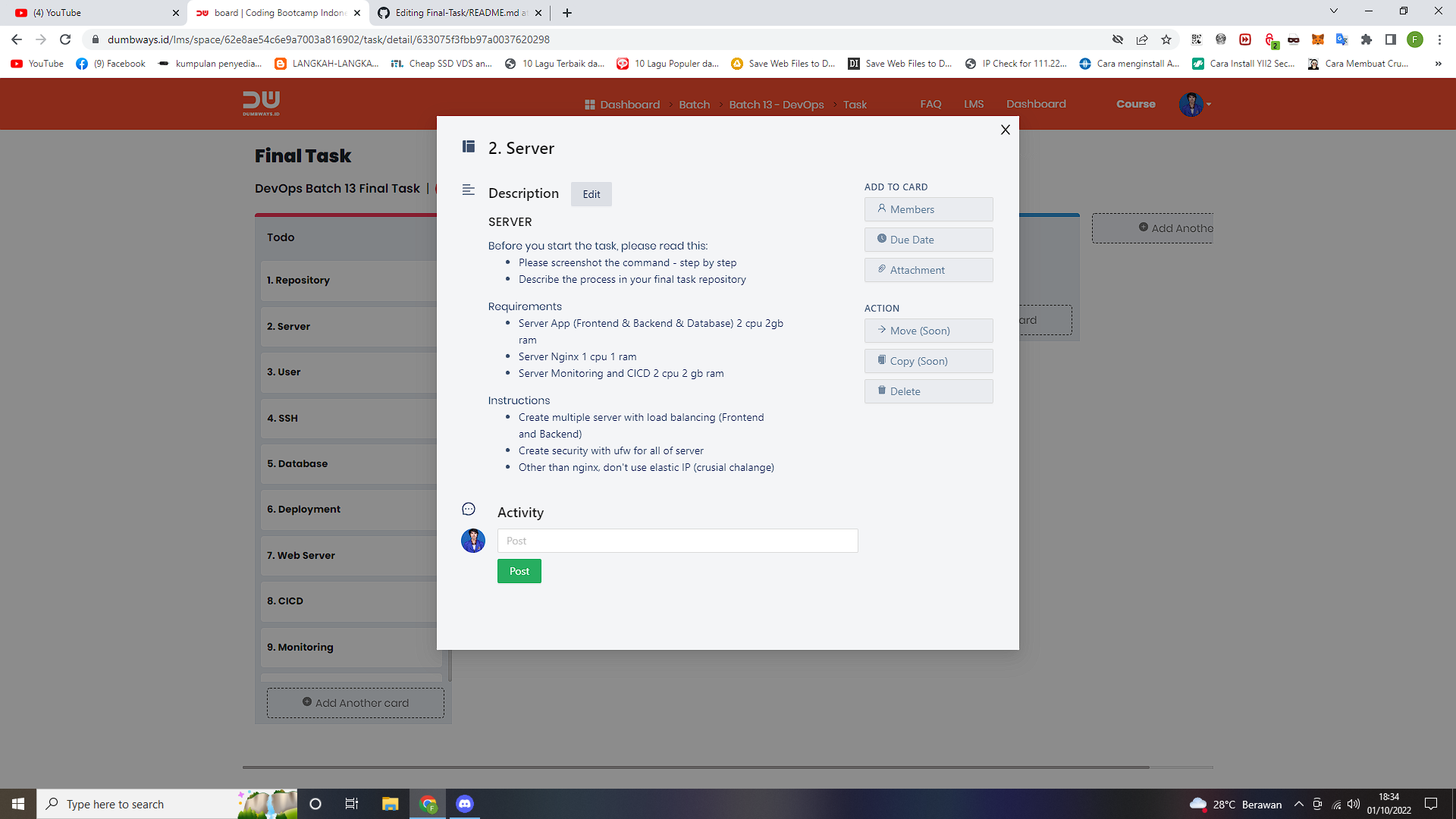Open Chrome three-dot menu
1456x819 pixels.
[1439, 39]
